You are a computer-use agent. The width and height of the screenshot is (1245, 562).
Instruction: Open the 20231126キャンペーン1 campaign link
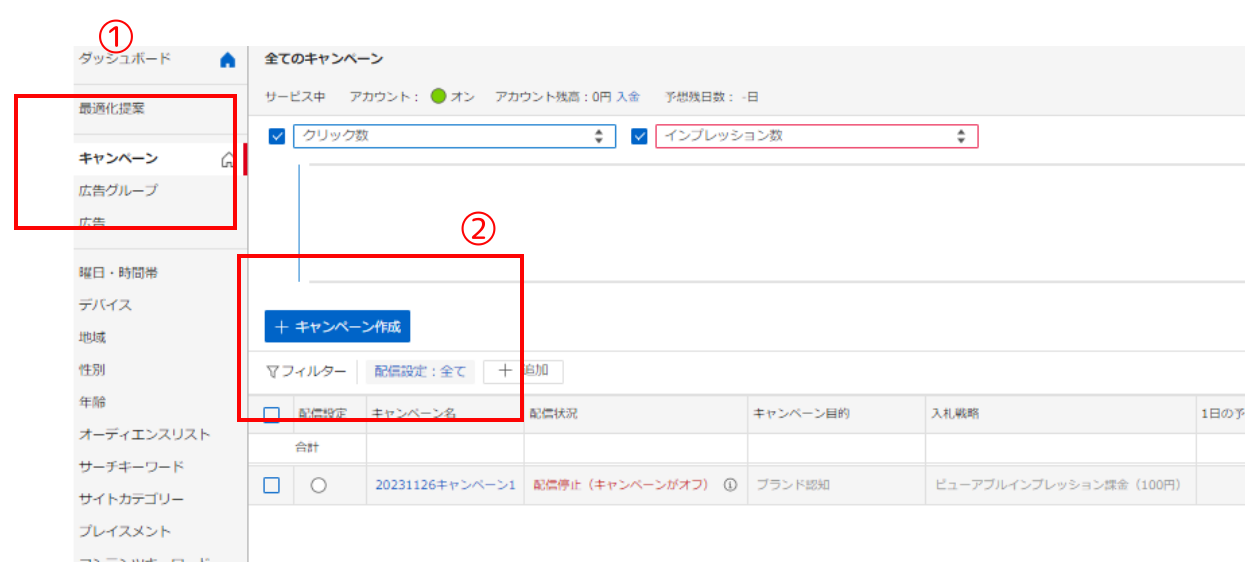point(445,485)
